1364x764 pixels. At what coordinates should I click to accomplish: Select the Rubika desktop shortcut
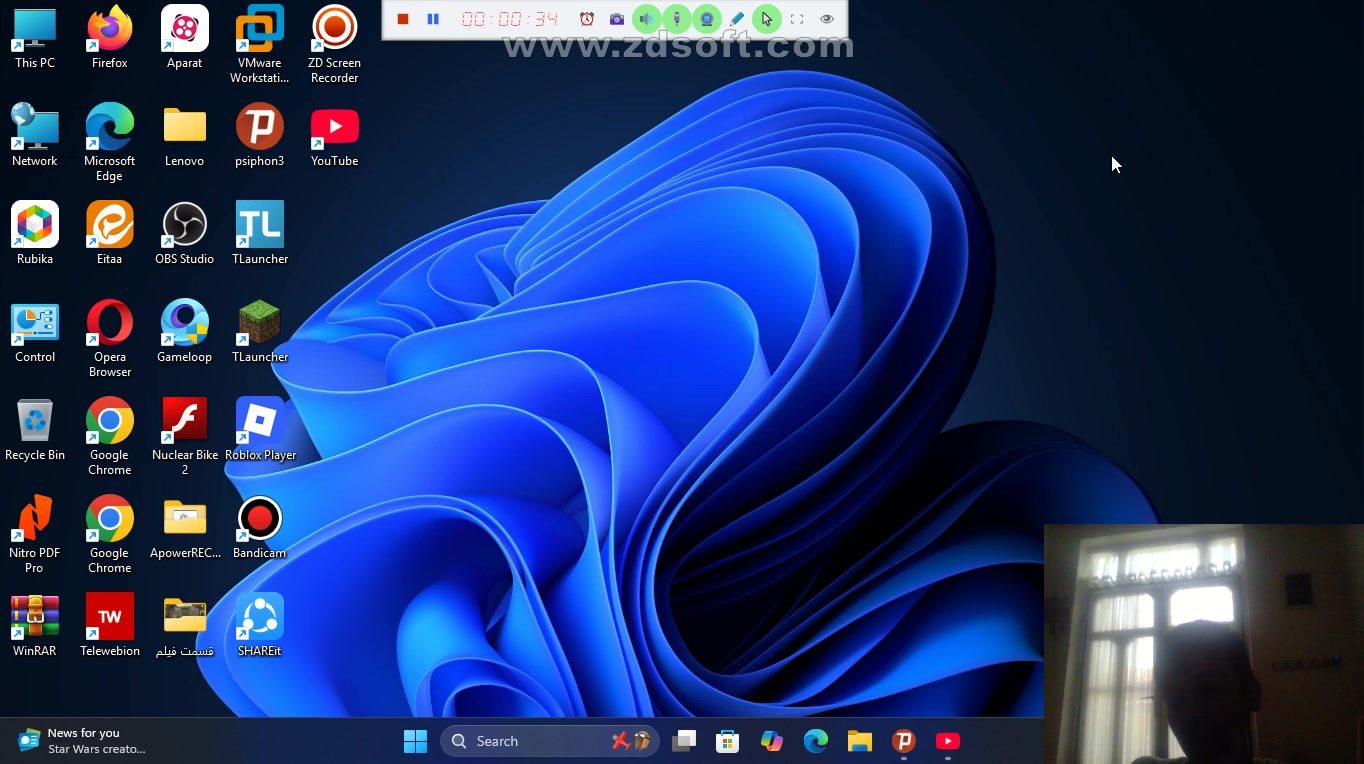(x=35, y=234)
